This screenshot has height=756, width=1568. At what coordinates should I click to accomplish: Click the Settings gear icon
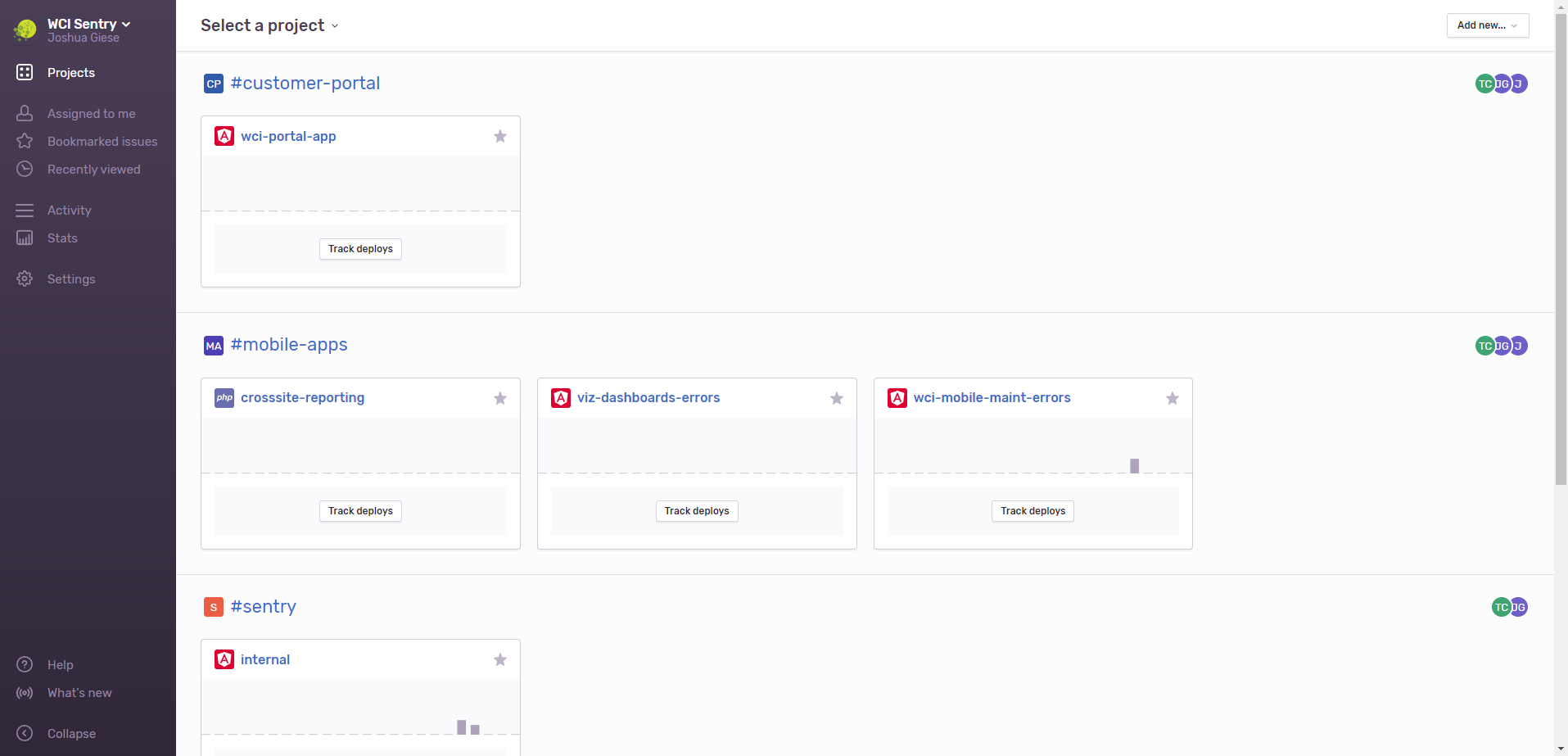pyautogui.click(x=25, y=279)
